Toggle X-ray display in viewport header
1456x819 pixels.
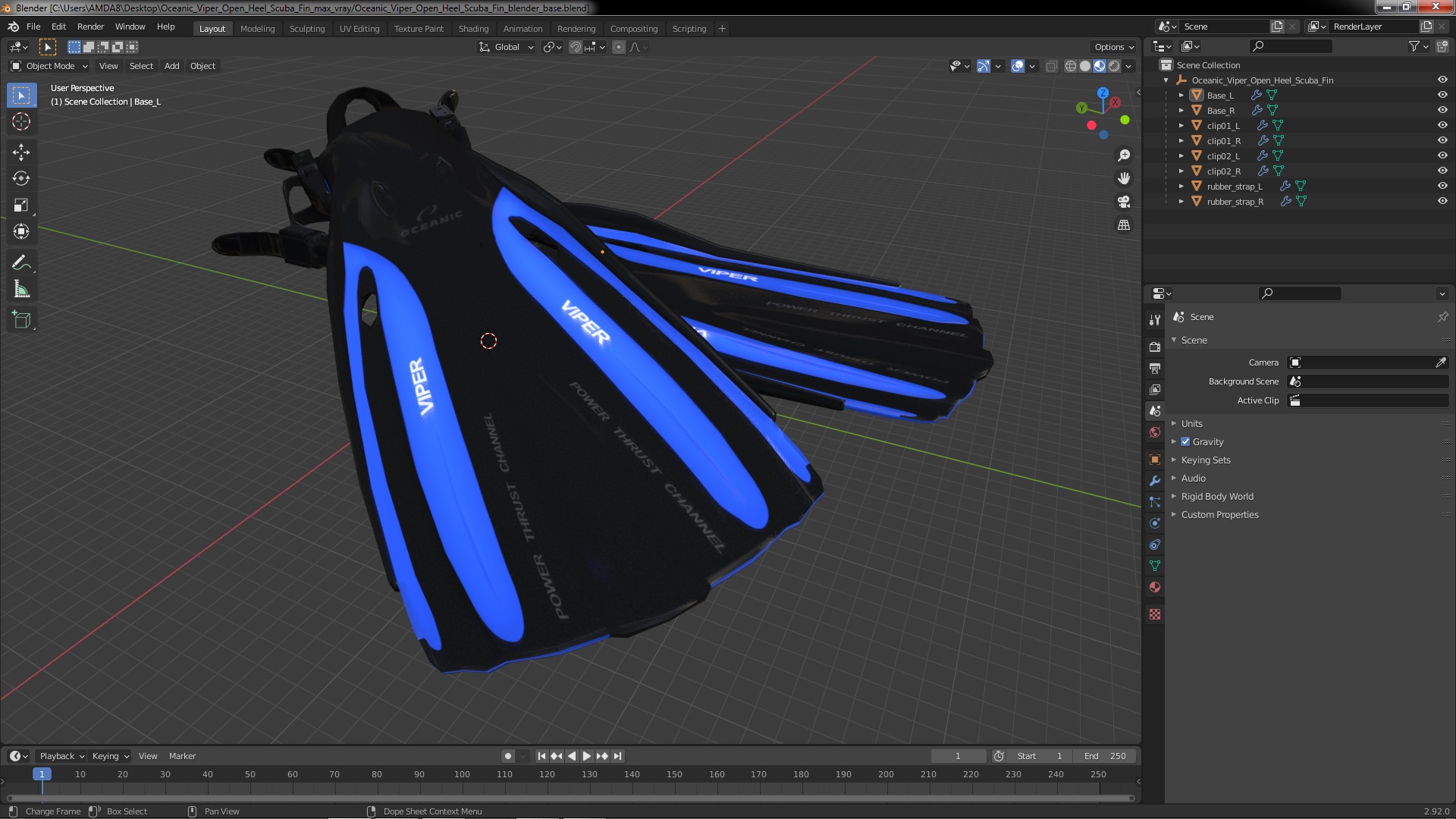[1051, 66]
